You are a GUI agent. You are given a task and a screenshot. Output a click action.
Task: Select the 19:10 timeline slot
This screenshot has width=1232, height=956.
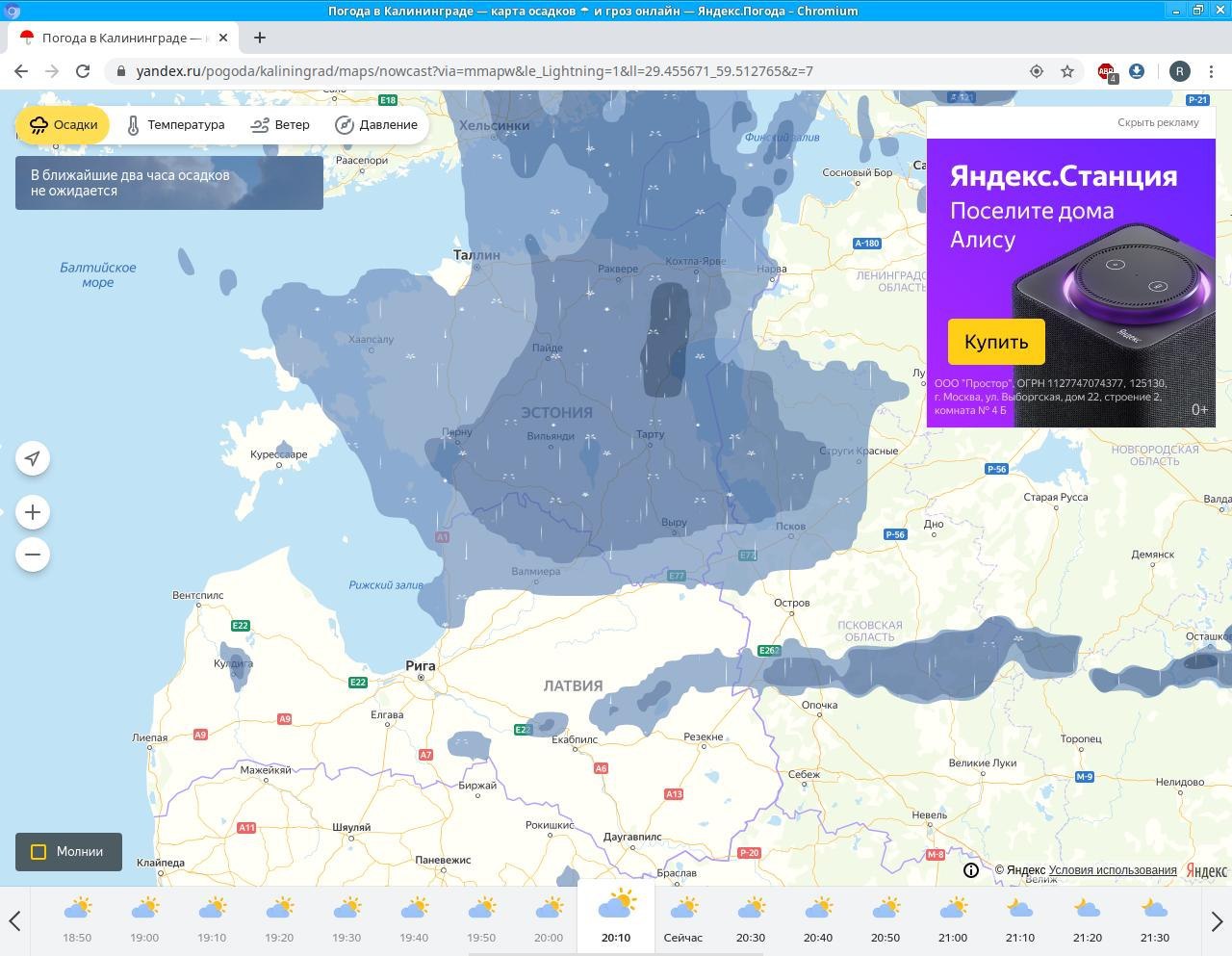(x=212, y=921)
